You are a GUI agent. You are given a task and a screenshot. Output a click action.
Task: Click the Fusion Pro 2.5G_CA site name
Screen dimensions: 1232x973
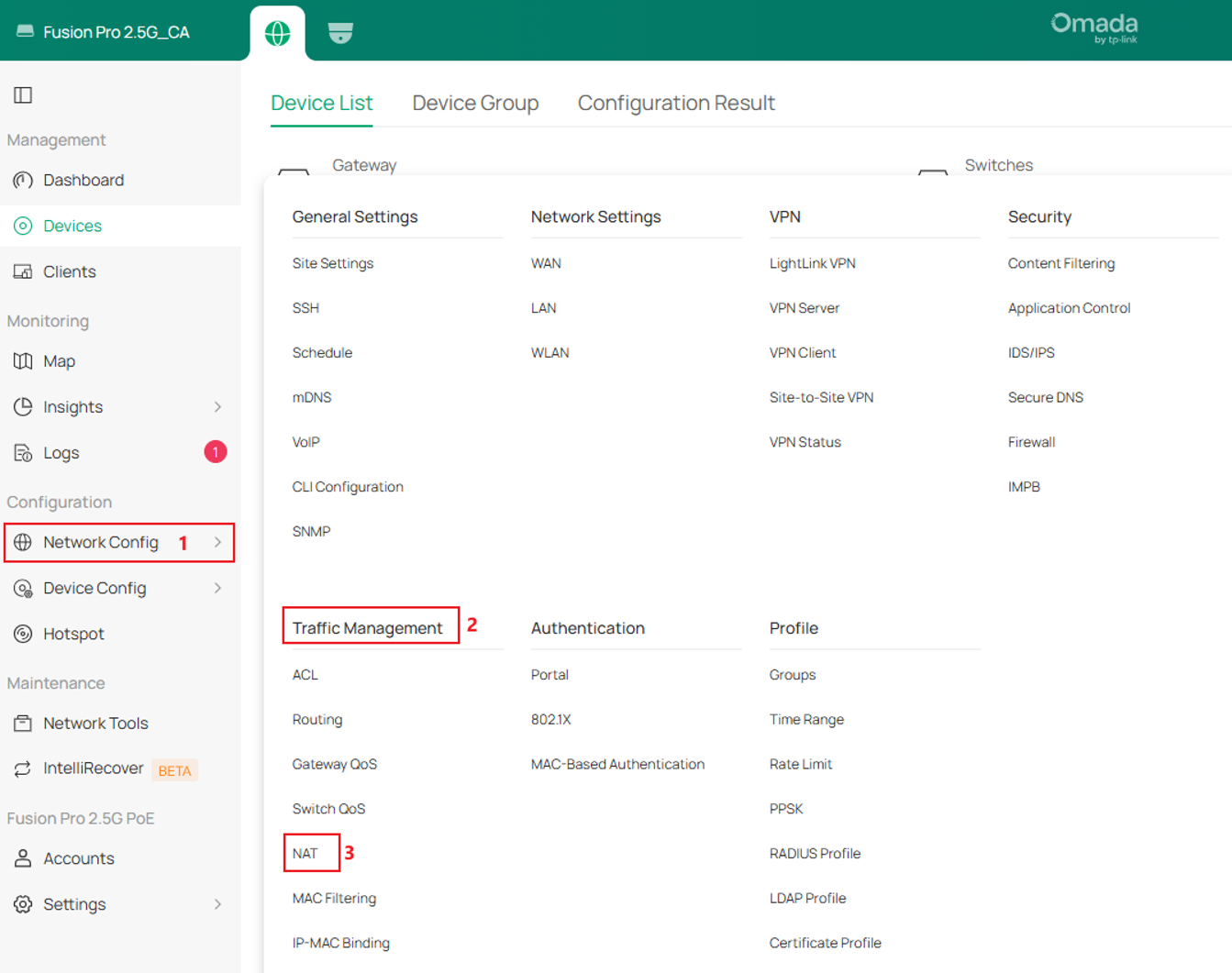[117, 32]
